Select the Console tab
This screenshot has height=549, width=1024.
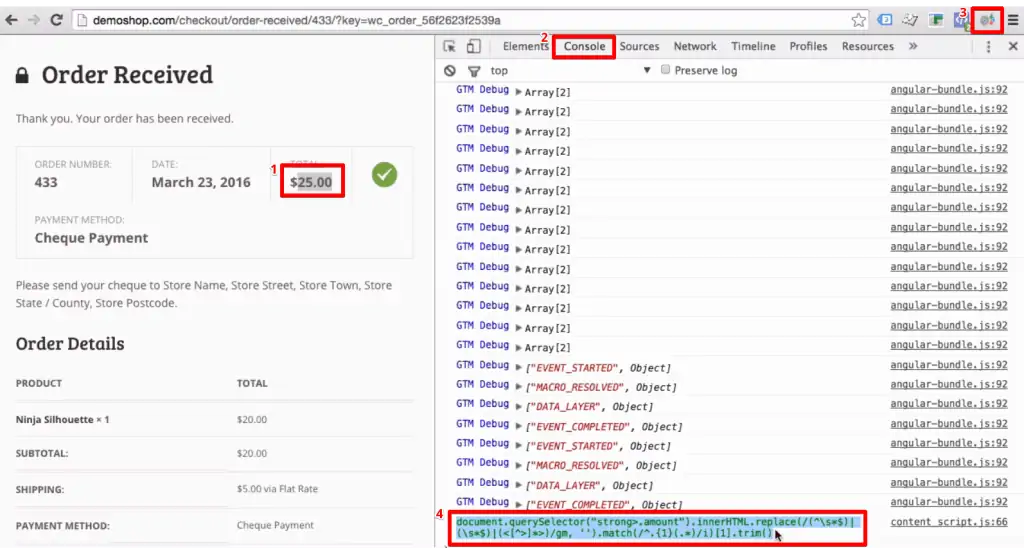tap(584, 46)
